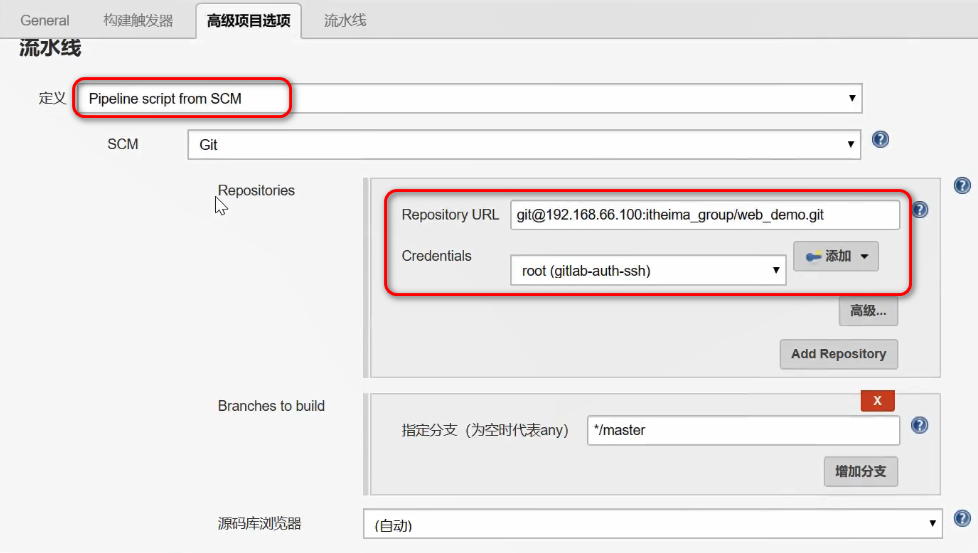
Task: Click help icon beside Repository URL field
Action: (x=919, y=209)
